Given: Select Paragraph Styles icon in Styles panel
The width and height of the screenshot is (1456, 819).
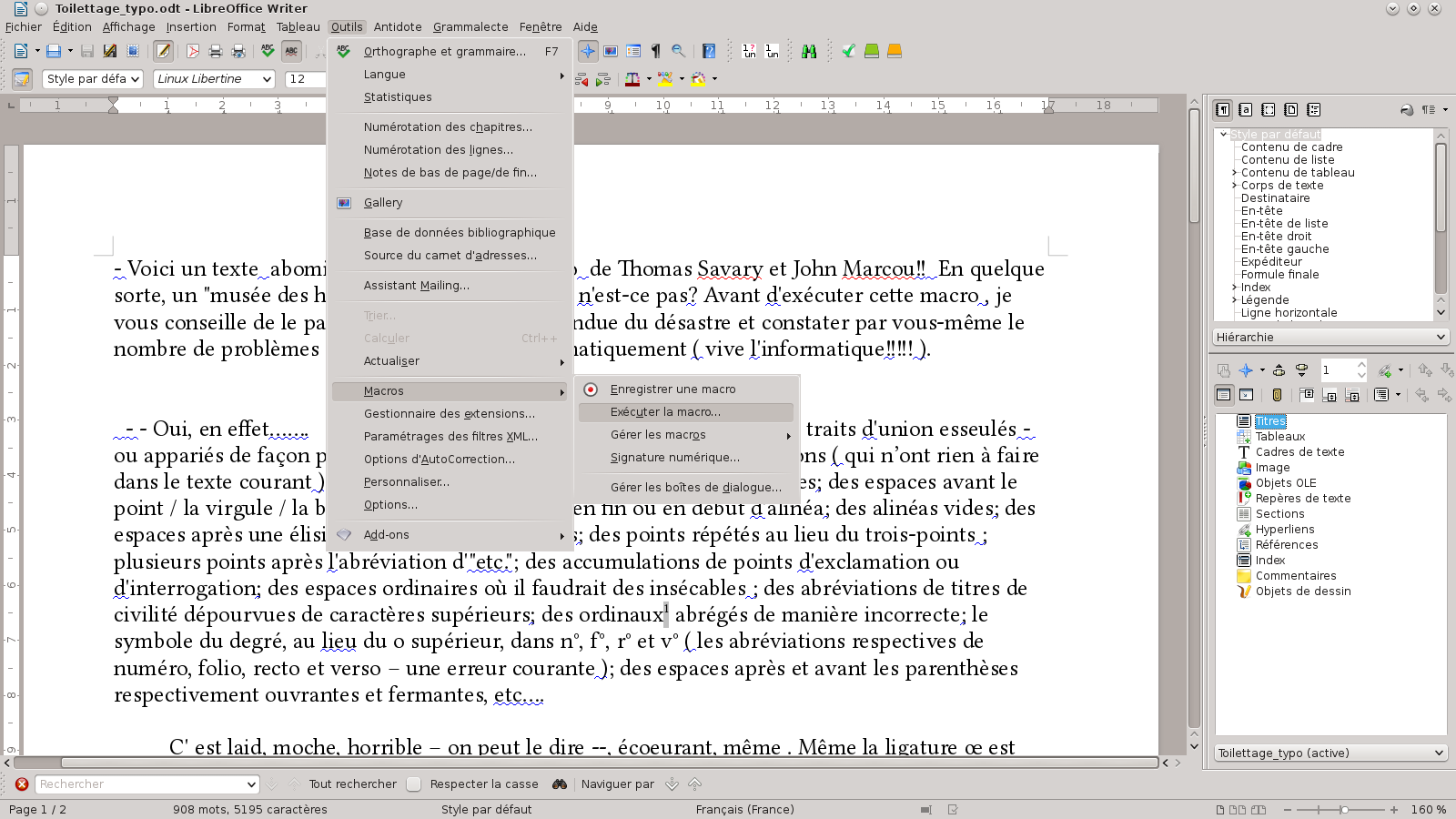Looking at the screenshot, I should click(1223, 110).
